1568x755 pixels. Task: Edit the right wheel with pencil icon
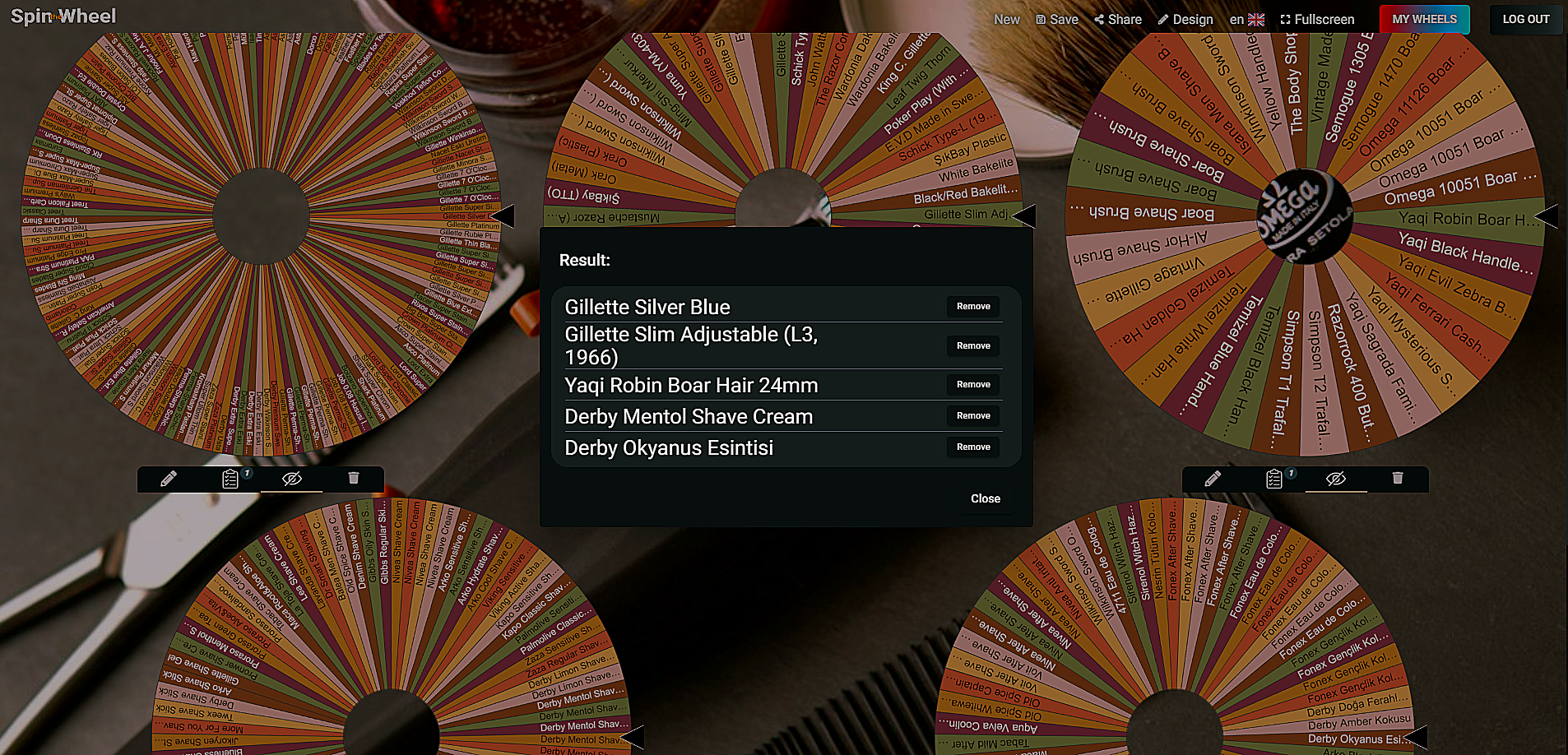coord(1213,479)
